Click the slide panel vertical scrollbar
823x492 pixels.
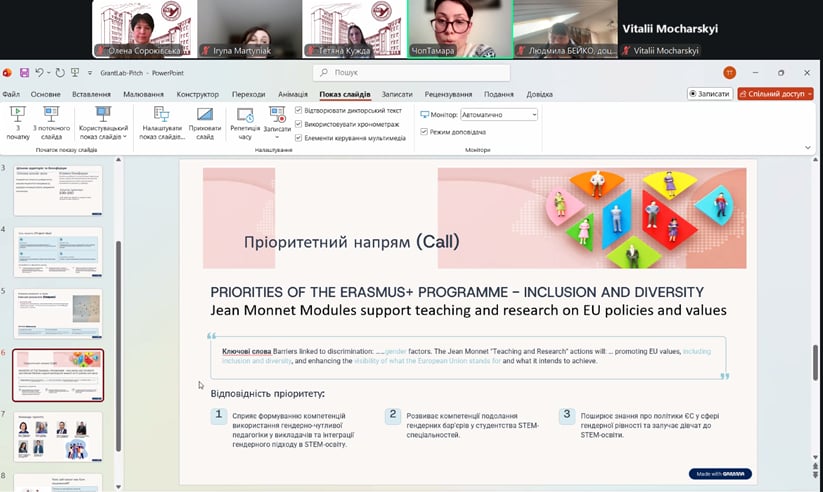click(x=118, y=300)
